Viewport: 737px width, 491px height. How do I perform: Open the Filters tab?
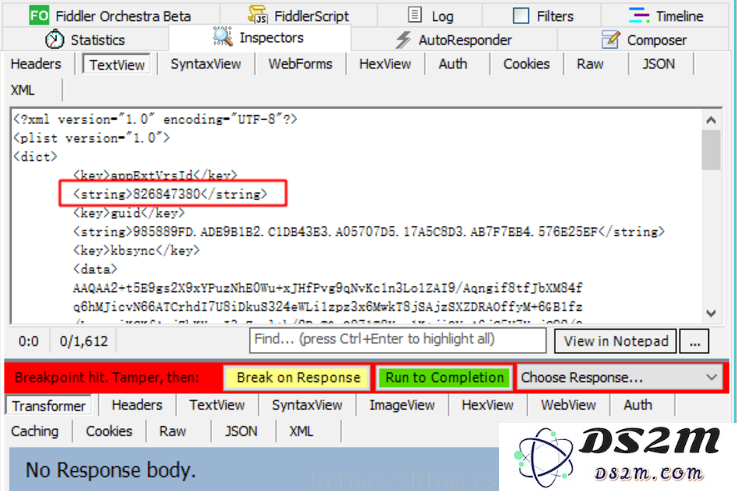point(542,16)
